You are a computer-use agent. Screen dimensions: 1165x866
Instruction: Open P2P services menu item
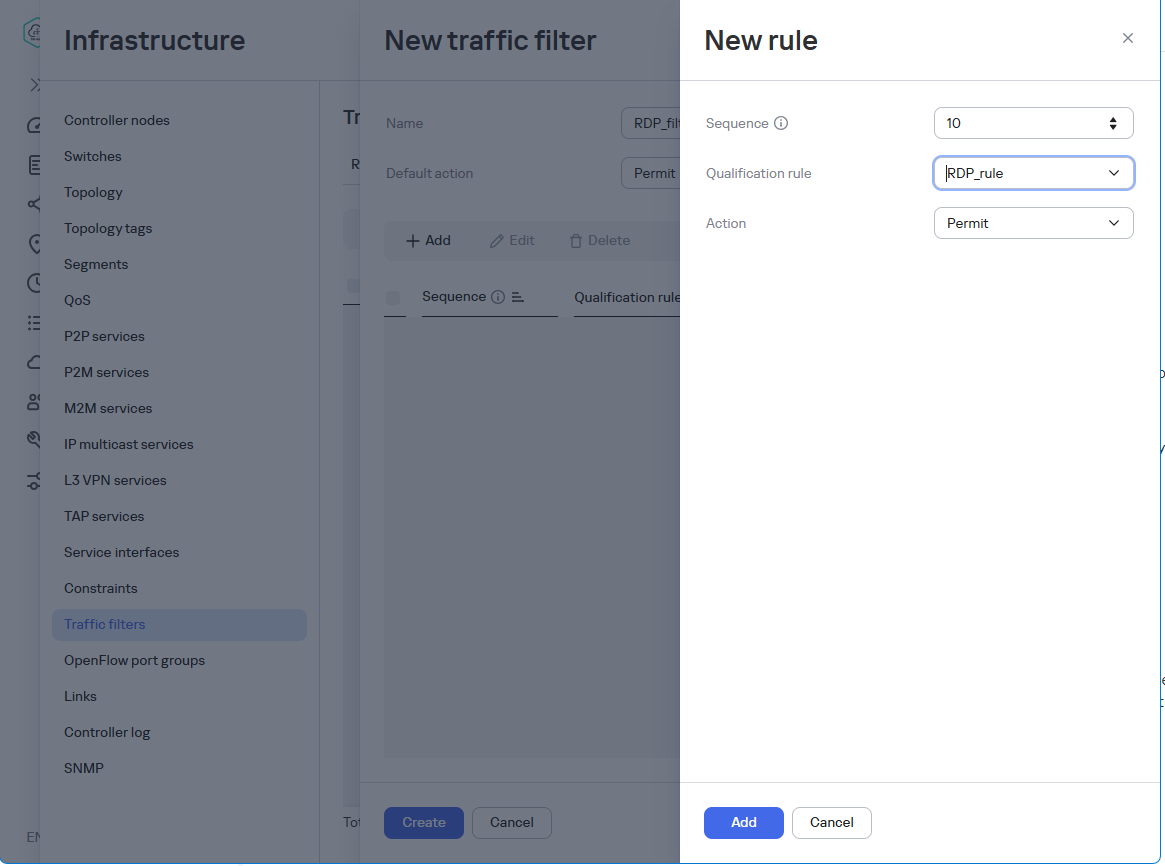104,336
